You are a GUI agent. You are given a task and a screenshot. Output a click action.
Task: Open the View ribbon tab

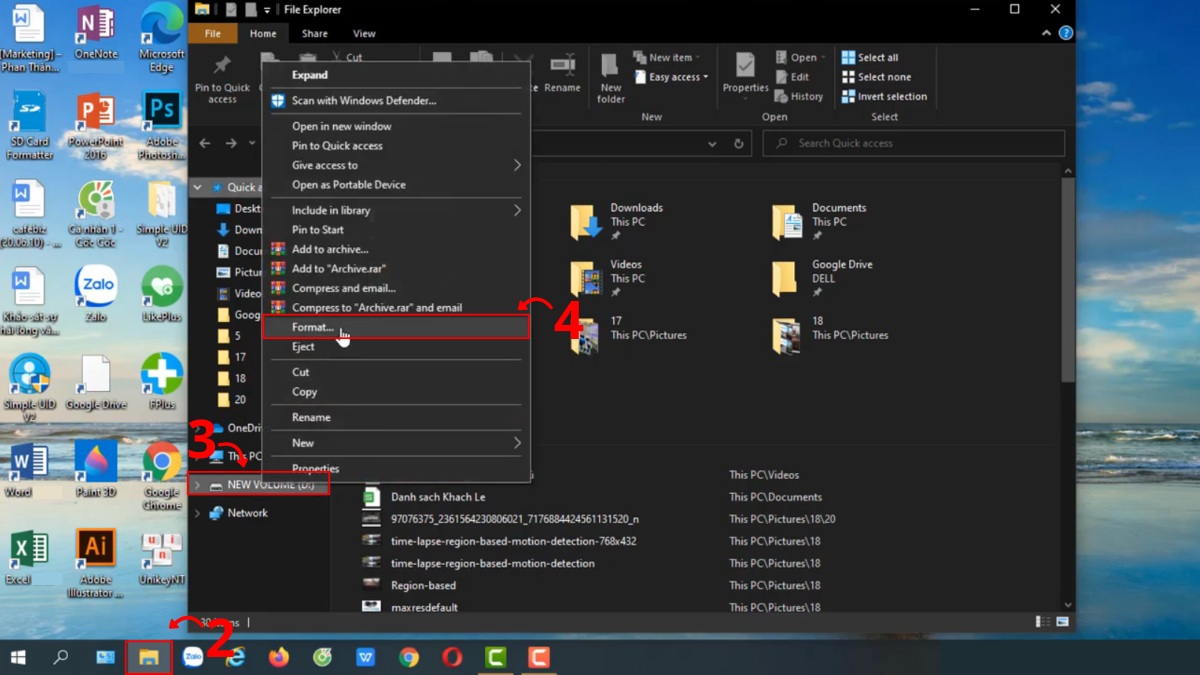pos(364,32)
